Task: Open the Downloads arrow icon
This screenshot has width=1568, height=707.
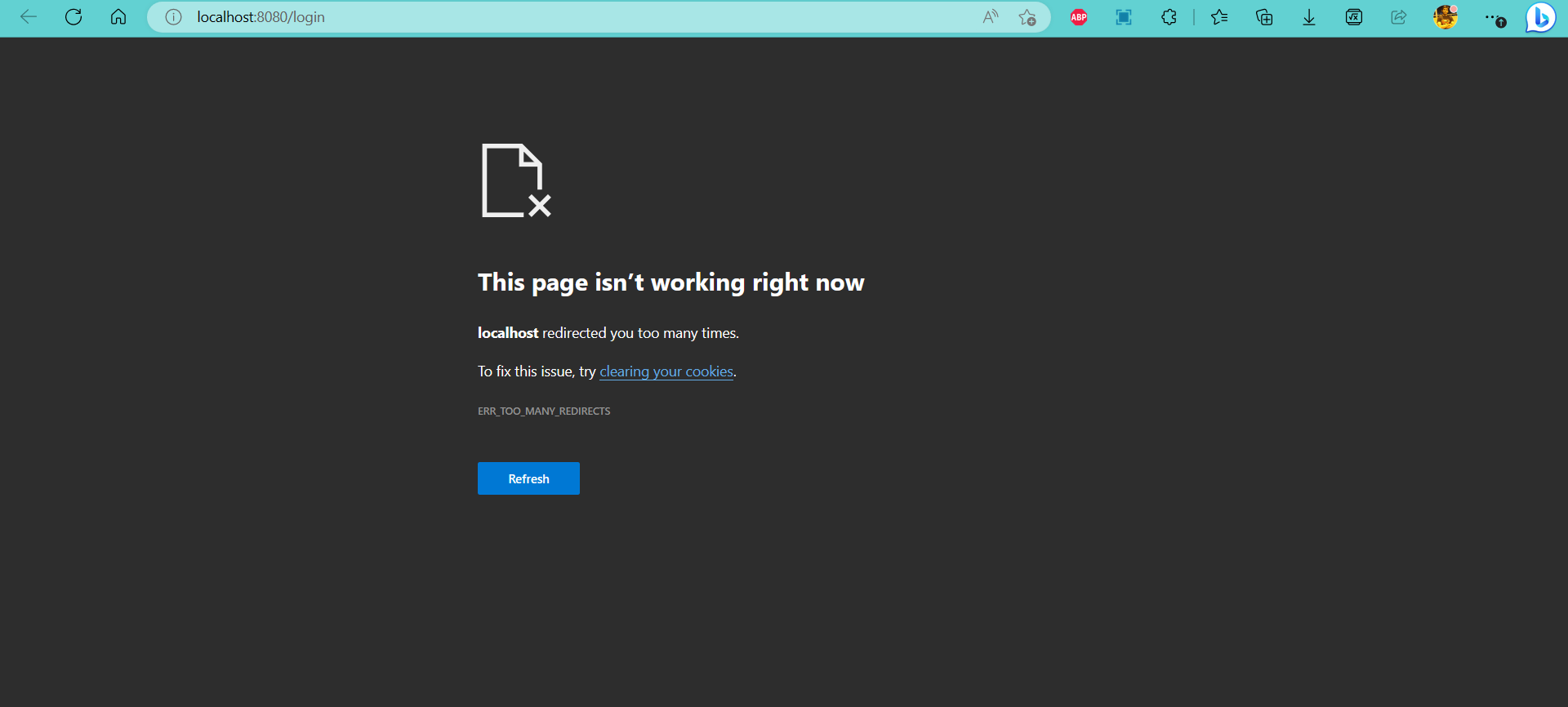Action: pyautogui.click(x=1309, y=17)
